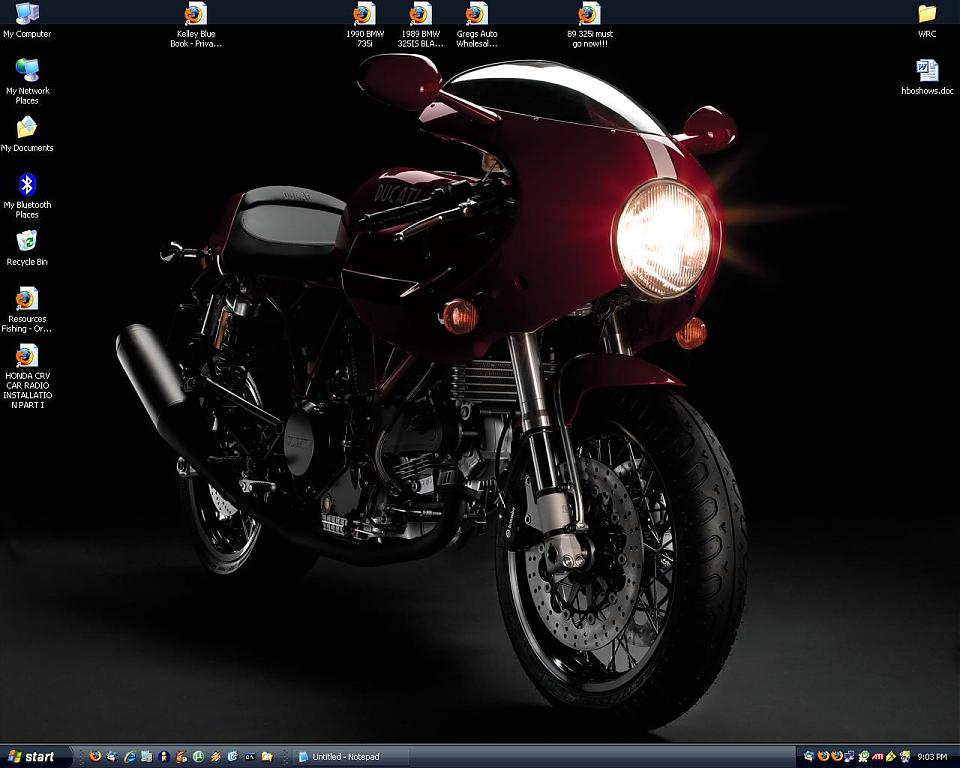
Task: Select Kelley Blue Book shortcut icon
Action: point(195,14)
